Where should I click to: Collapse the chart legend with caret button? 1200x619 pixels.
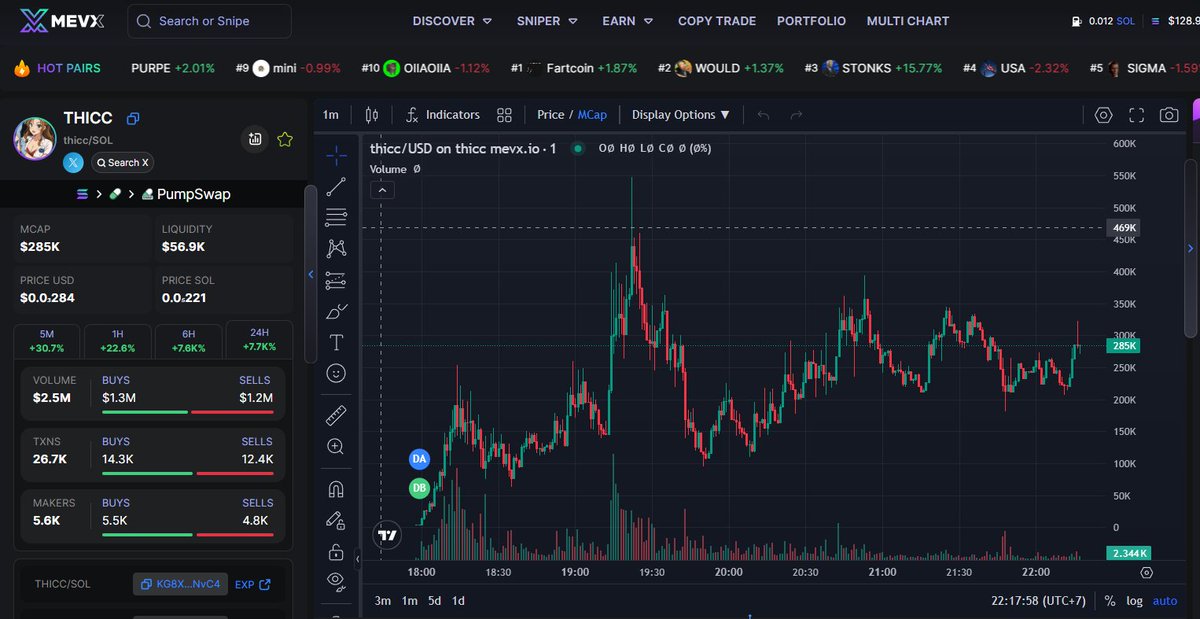point(382,190)
